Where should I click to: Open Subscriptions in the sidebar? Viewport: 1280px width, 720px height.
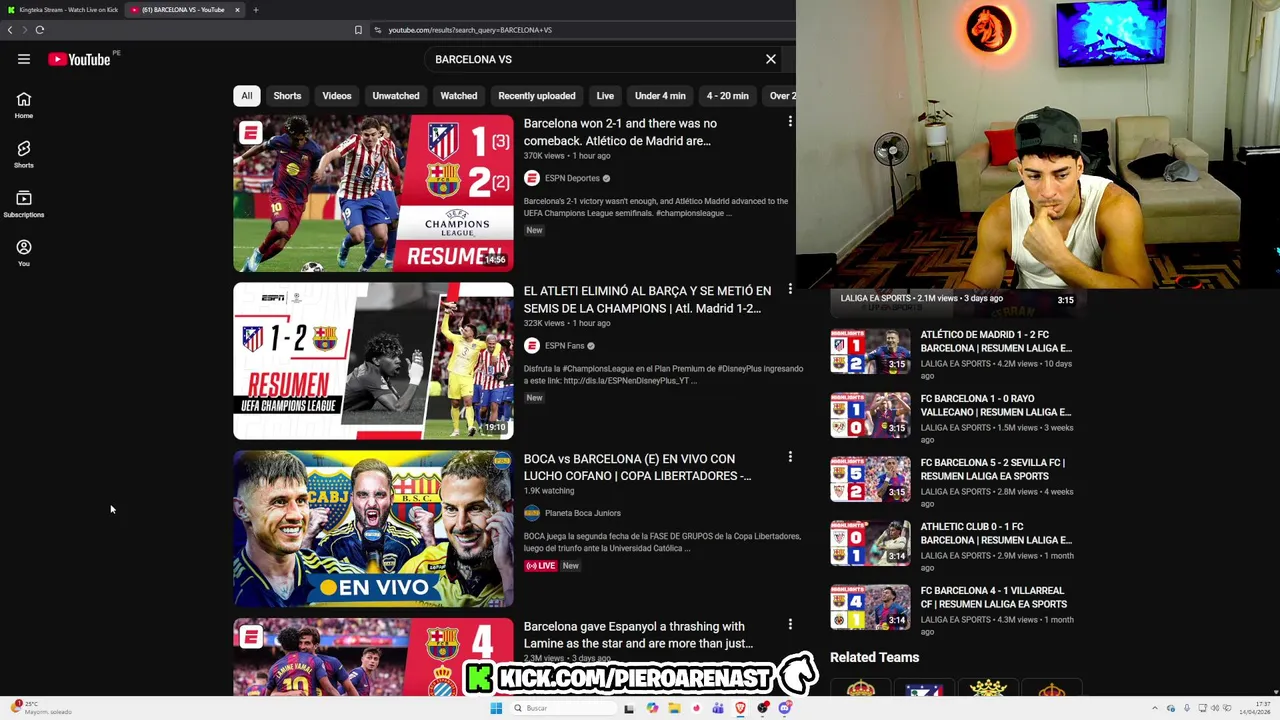(24, 203)
